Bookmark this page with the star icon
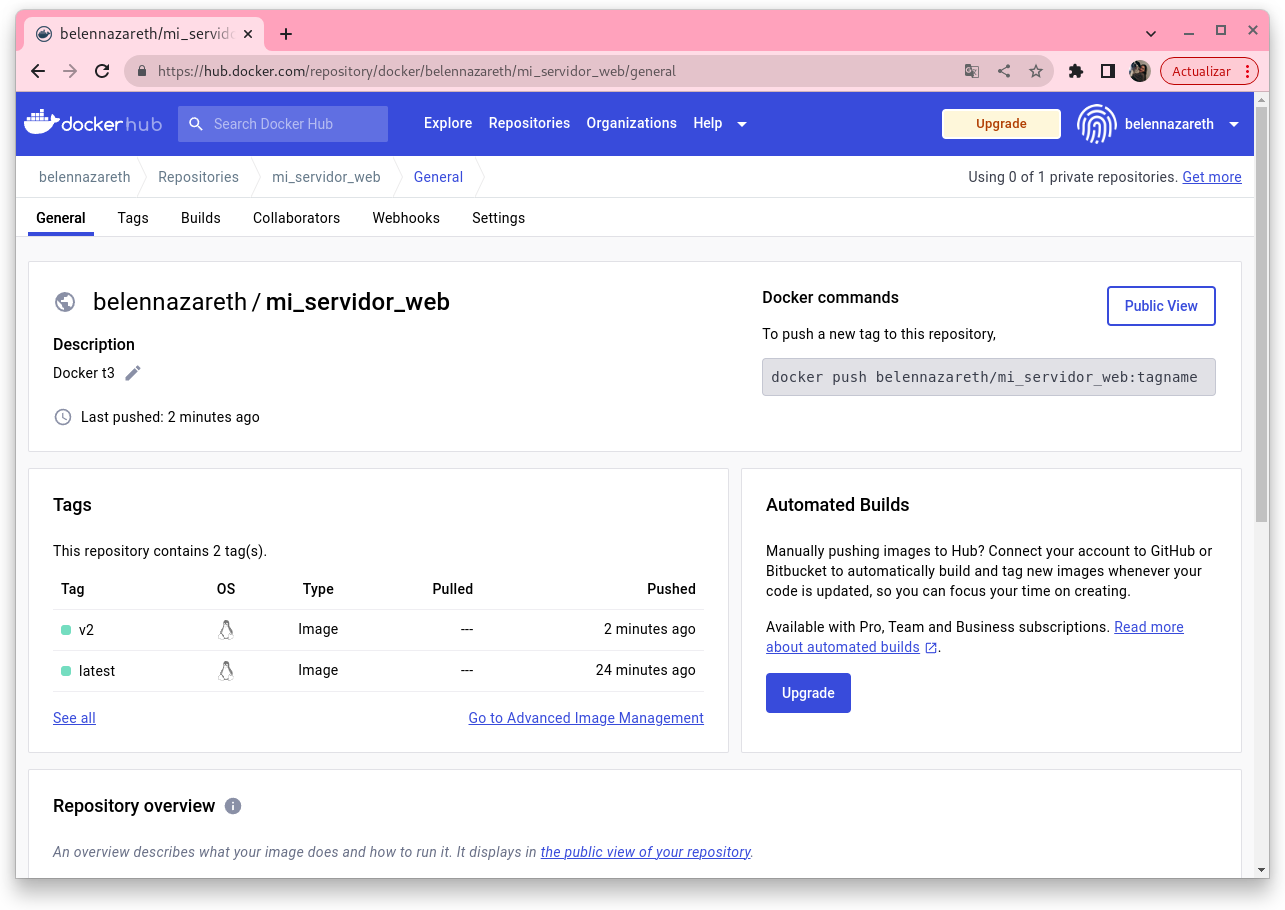Screen dimensions: 1285x910 point(1036,71)
